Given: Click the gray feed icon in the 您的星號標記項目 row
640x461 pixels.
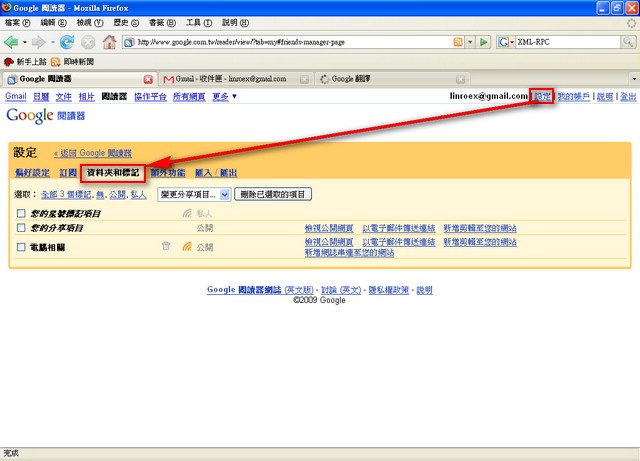Looking at the screenshot, I should pos(187,213).
